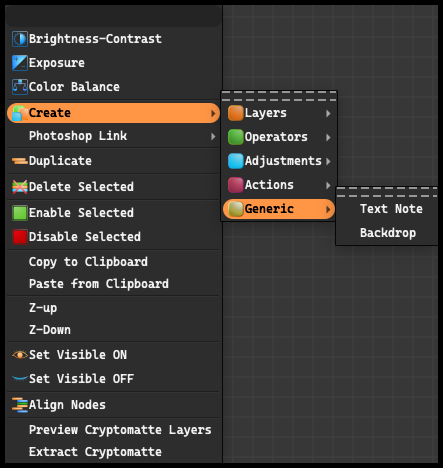This screenshot has width=443, height=468.
Task: Set visibility off with closed-eye icon
Action: [x=20, y=378]
